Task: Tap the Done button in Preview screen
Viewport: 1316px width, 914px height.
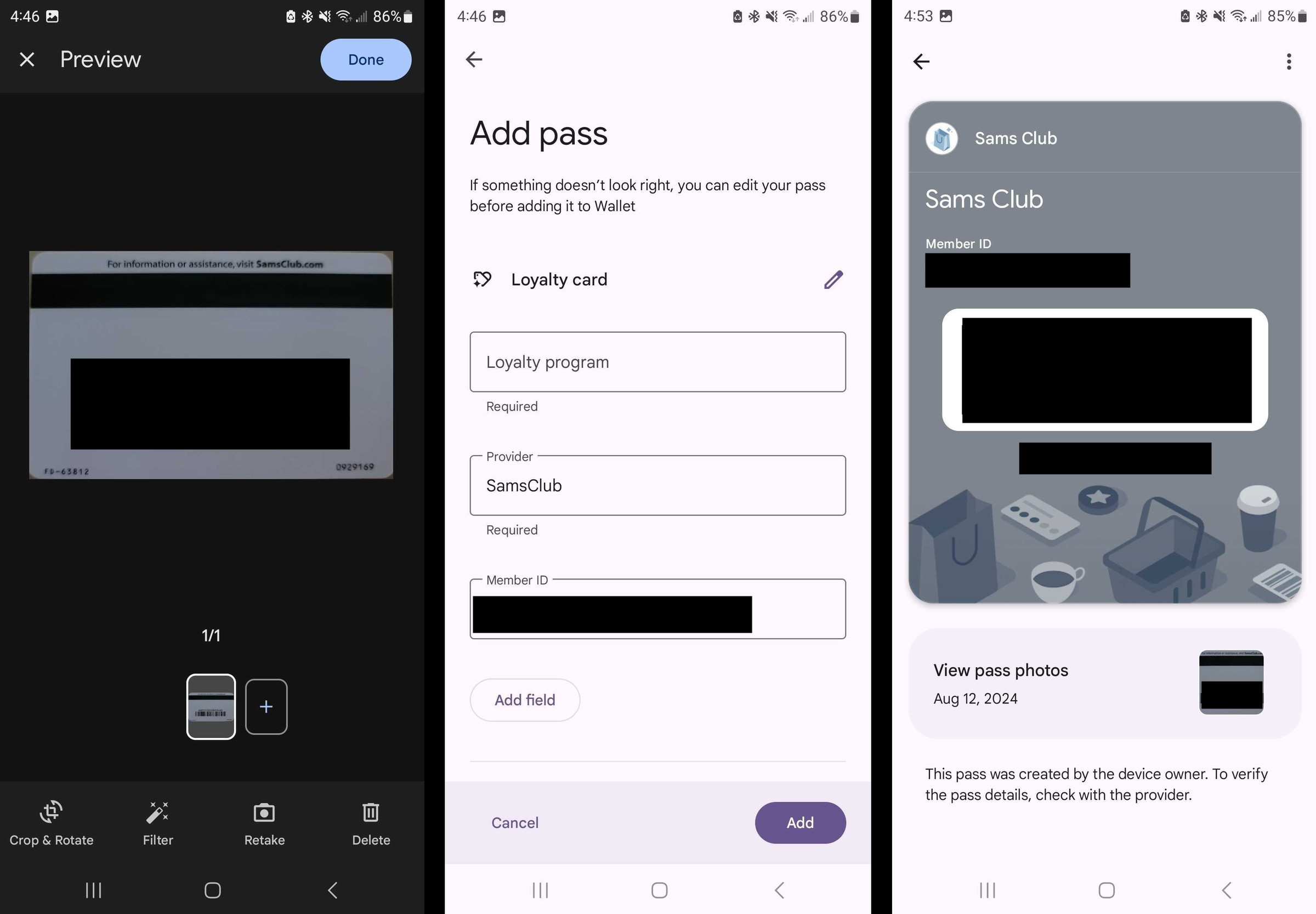Action: pos(367,59)
